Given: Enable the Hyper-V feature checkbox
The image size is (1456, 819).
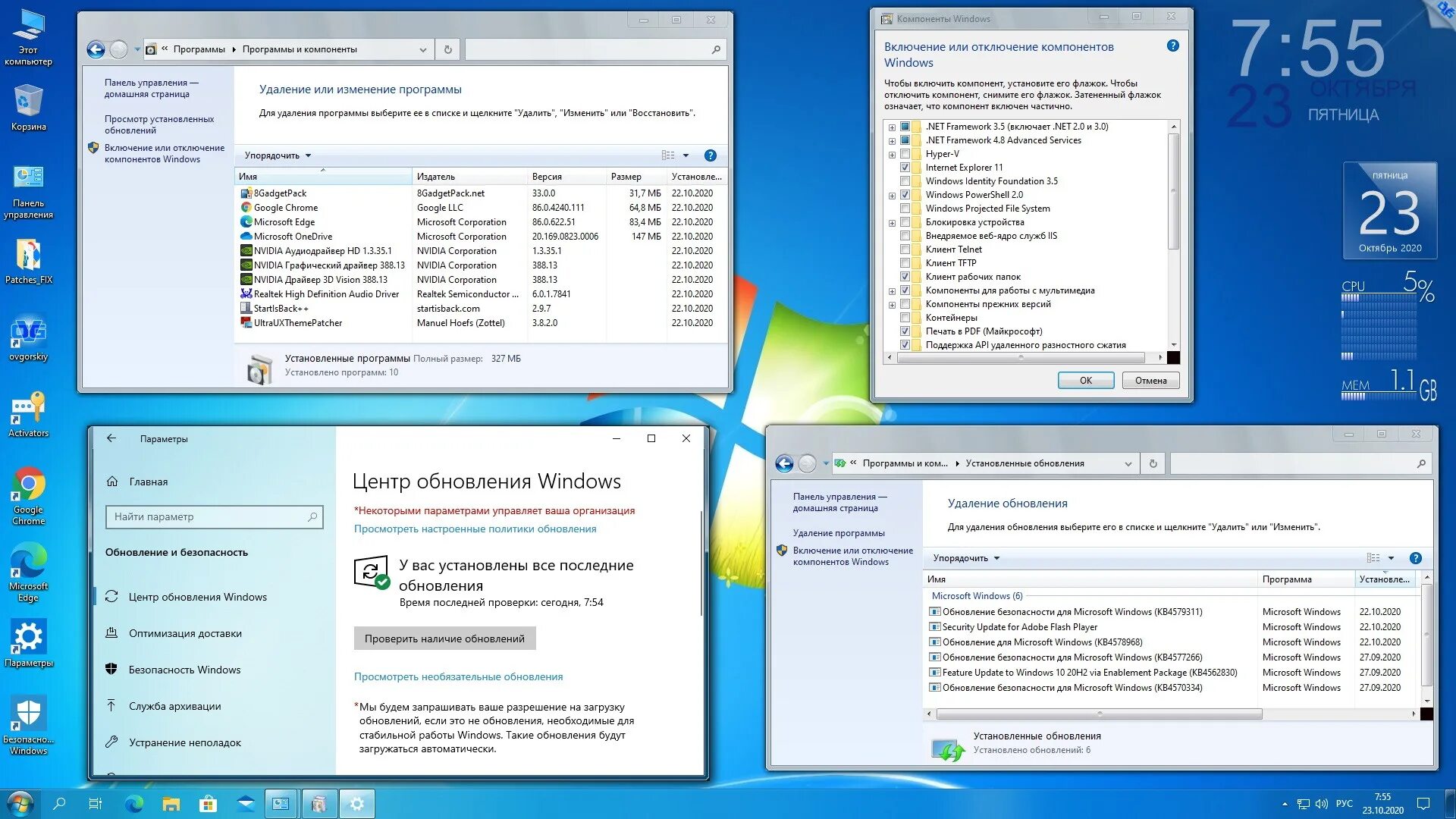Looking at the screenshot, I should 905,154.
